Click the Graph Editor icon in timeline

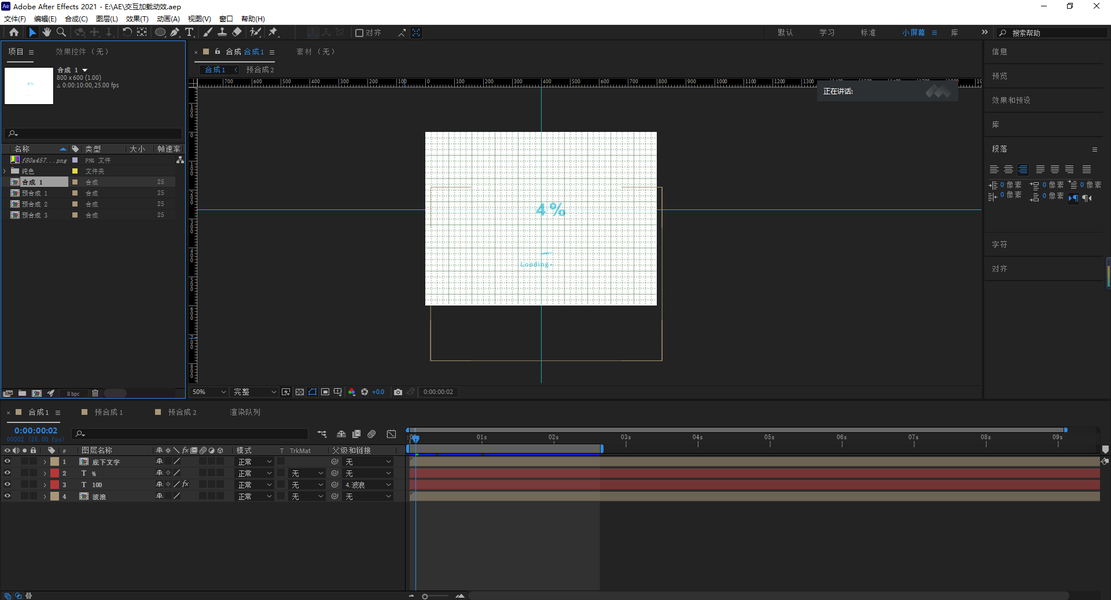coord(391,434)
